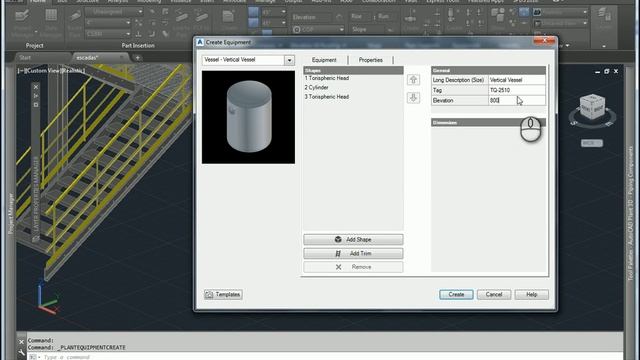The image size is (640, 360).
Task: Open Help for Create Equipment
Action: pos(531,294)
